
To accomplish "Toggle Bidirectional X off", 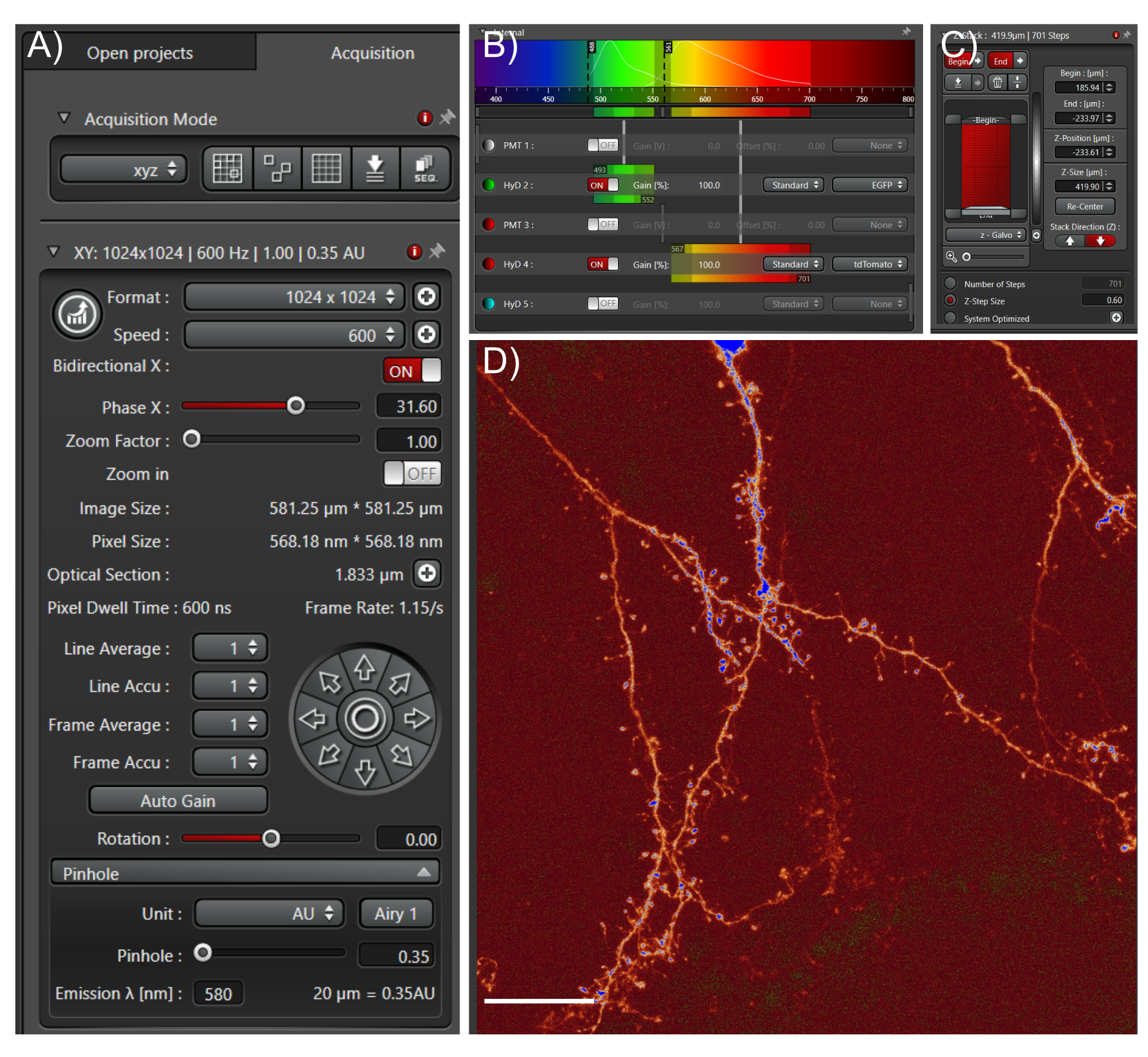I will point(412,371).
